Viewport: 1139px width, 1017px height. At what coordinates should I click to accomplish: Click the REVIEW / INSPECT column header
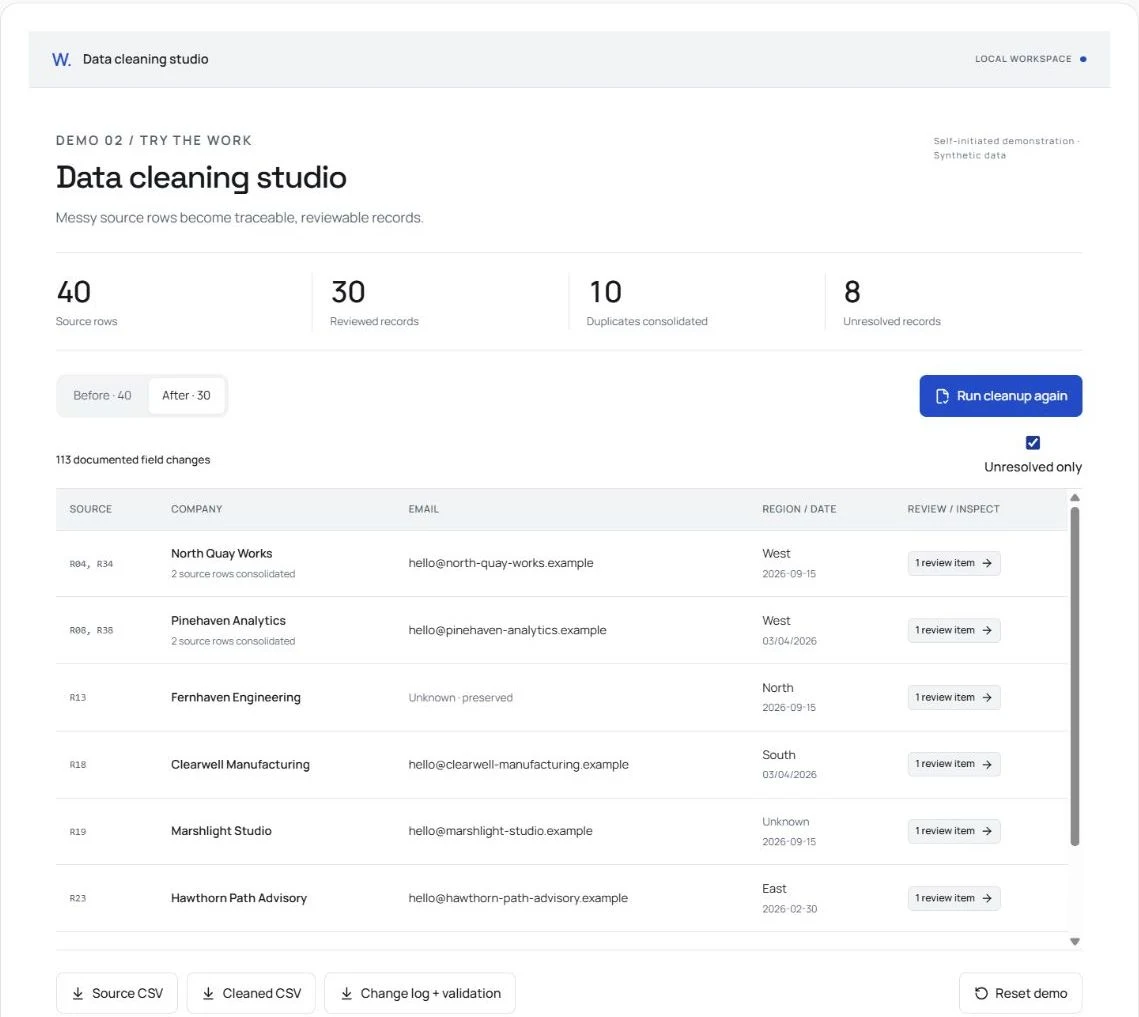[x=953, y=509]
